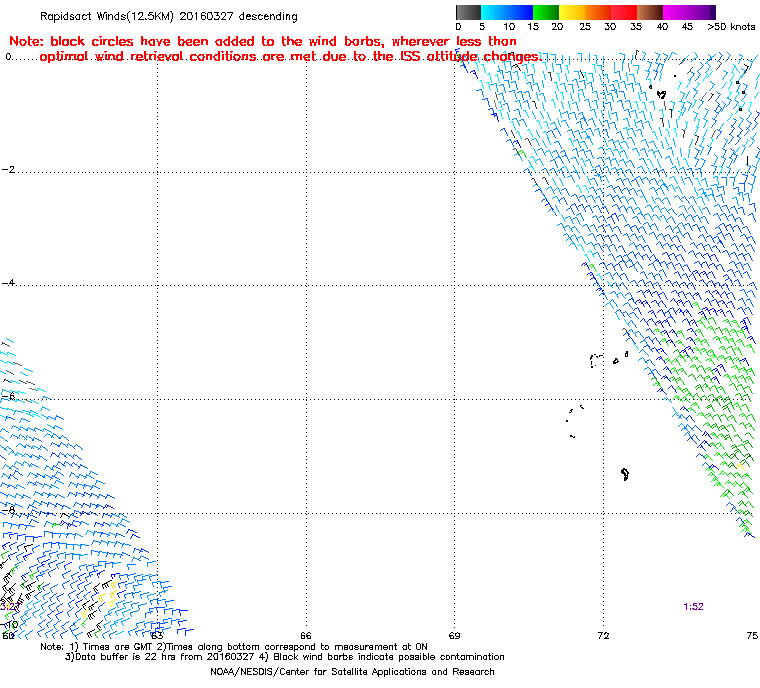Click the gray 0-5 knots color segment

click(468, 13)
